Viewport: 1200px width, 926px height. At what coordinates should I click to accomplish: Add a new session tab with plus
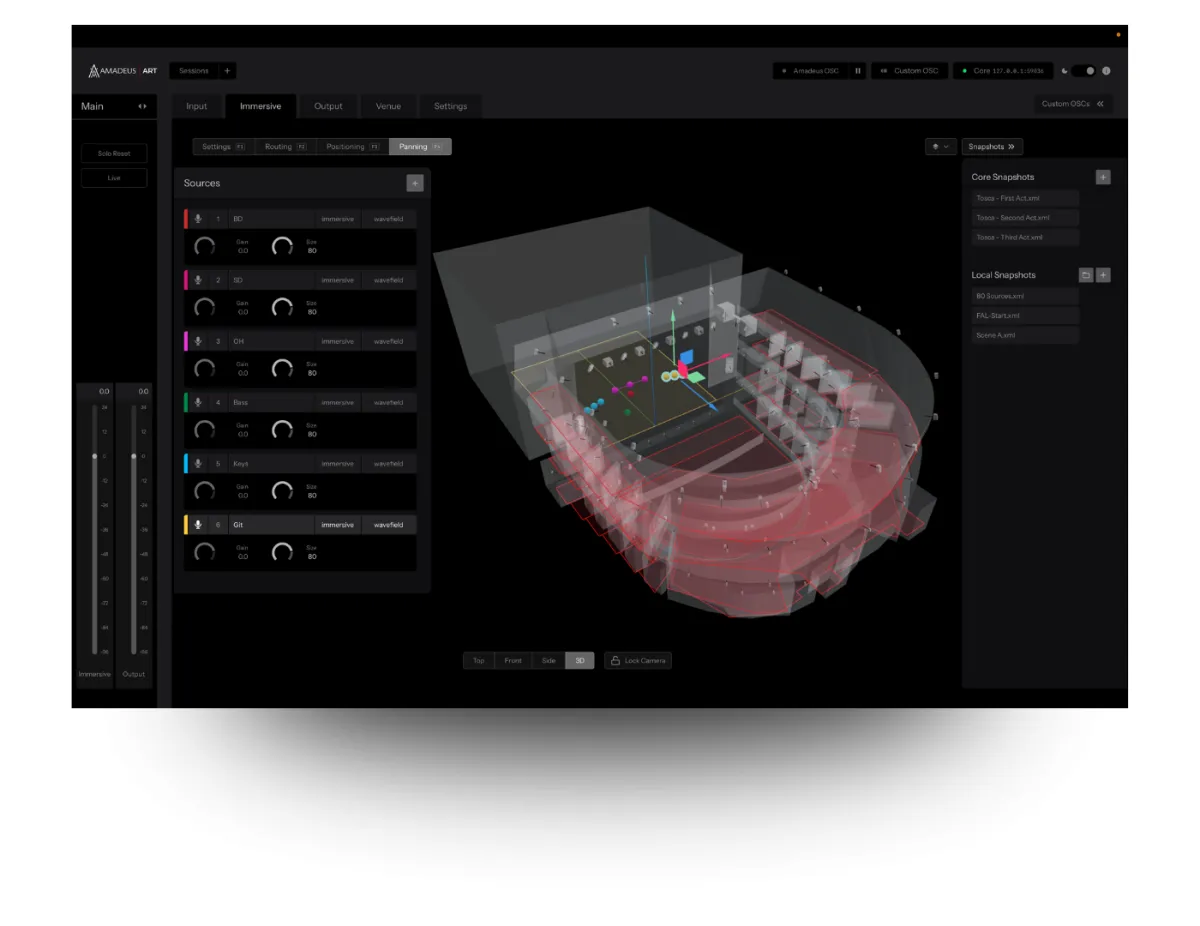click(227, 71)
